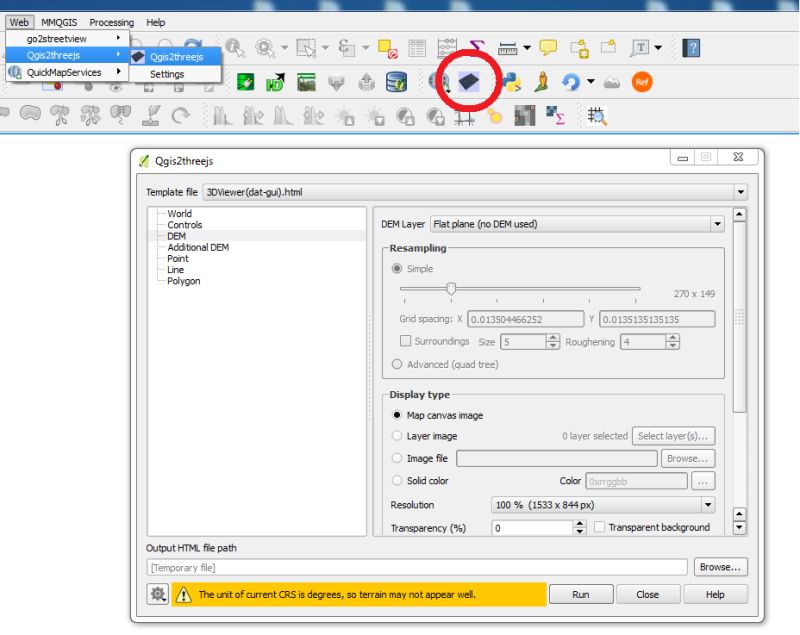This screenshot has width=800, height=635.
Task: Select the measure ruler tool
Action: [508, 48]
